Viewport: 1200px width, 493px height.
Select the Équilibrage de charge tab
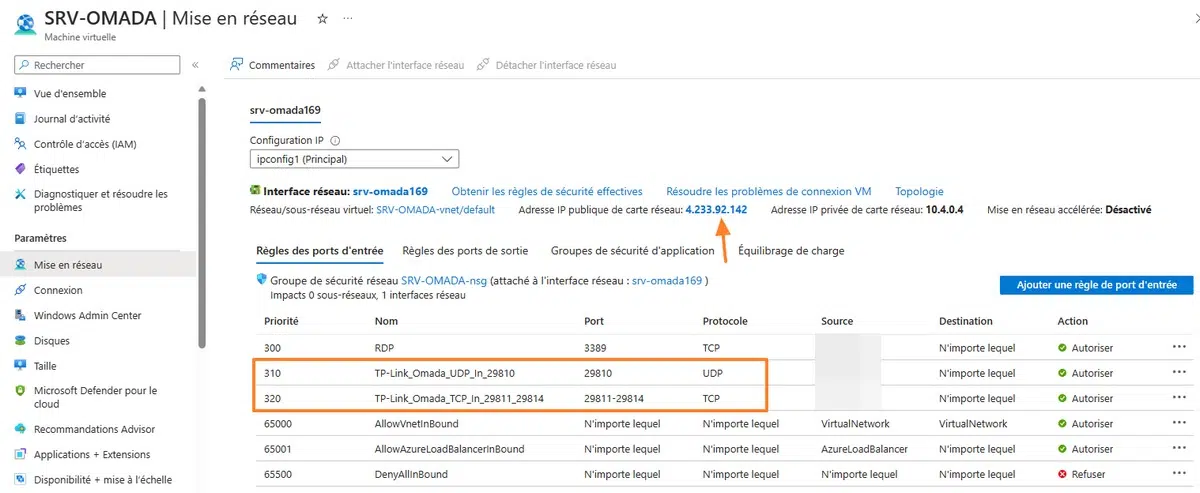[790, 251]
